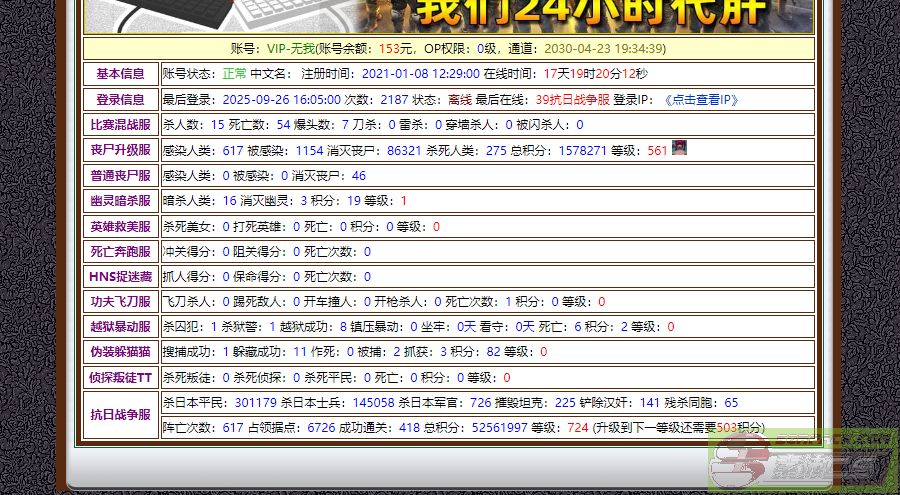This screenshot has width=900, height=495.
Task: Click the 普通丧尸服 server label
Action: point(120,175)
